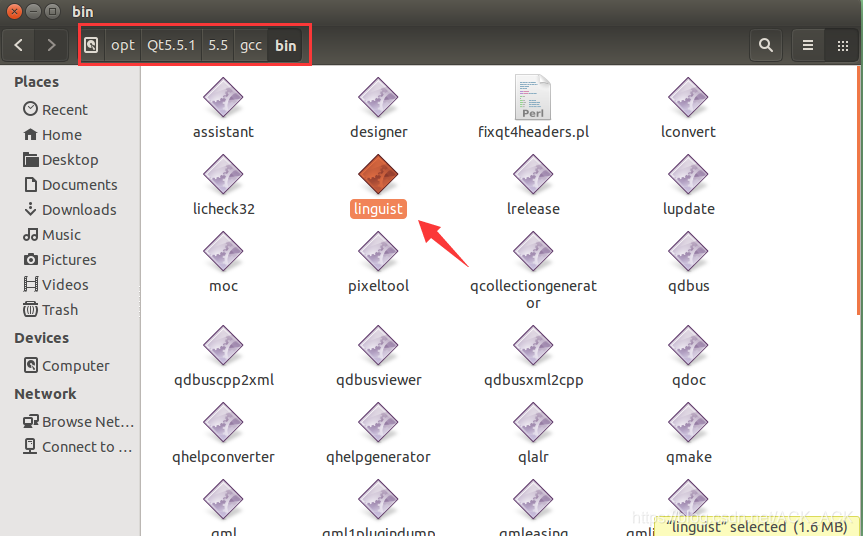Select the qcollectiongenerator icon
The height and width of the screenshot is (536, 863).
pos(533,251)
